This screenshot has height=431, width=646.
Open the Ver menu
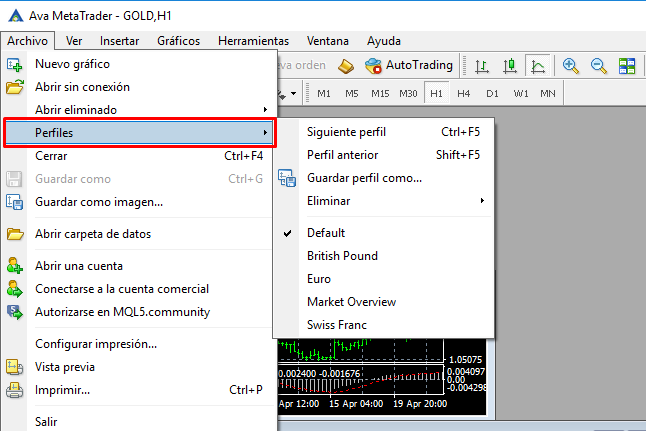click(x=74, y=41)
